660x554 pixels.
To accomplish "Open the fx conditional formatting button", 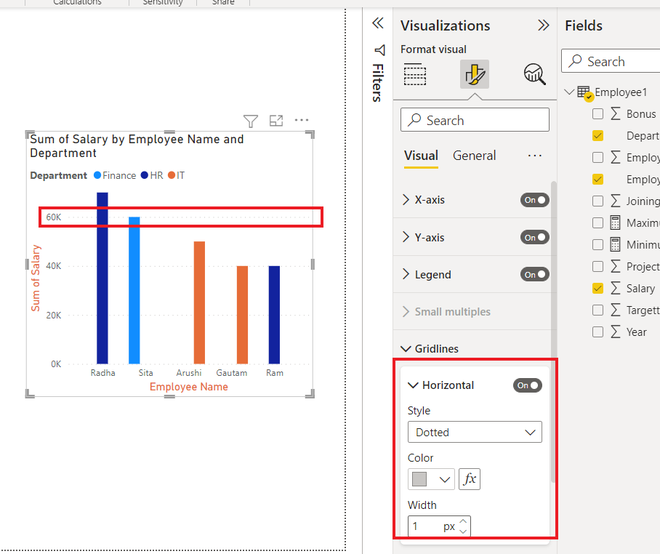I will [469, 479].
